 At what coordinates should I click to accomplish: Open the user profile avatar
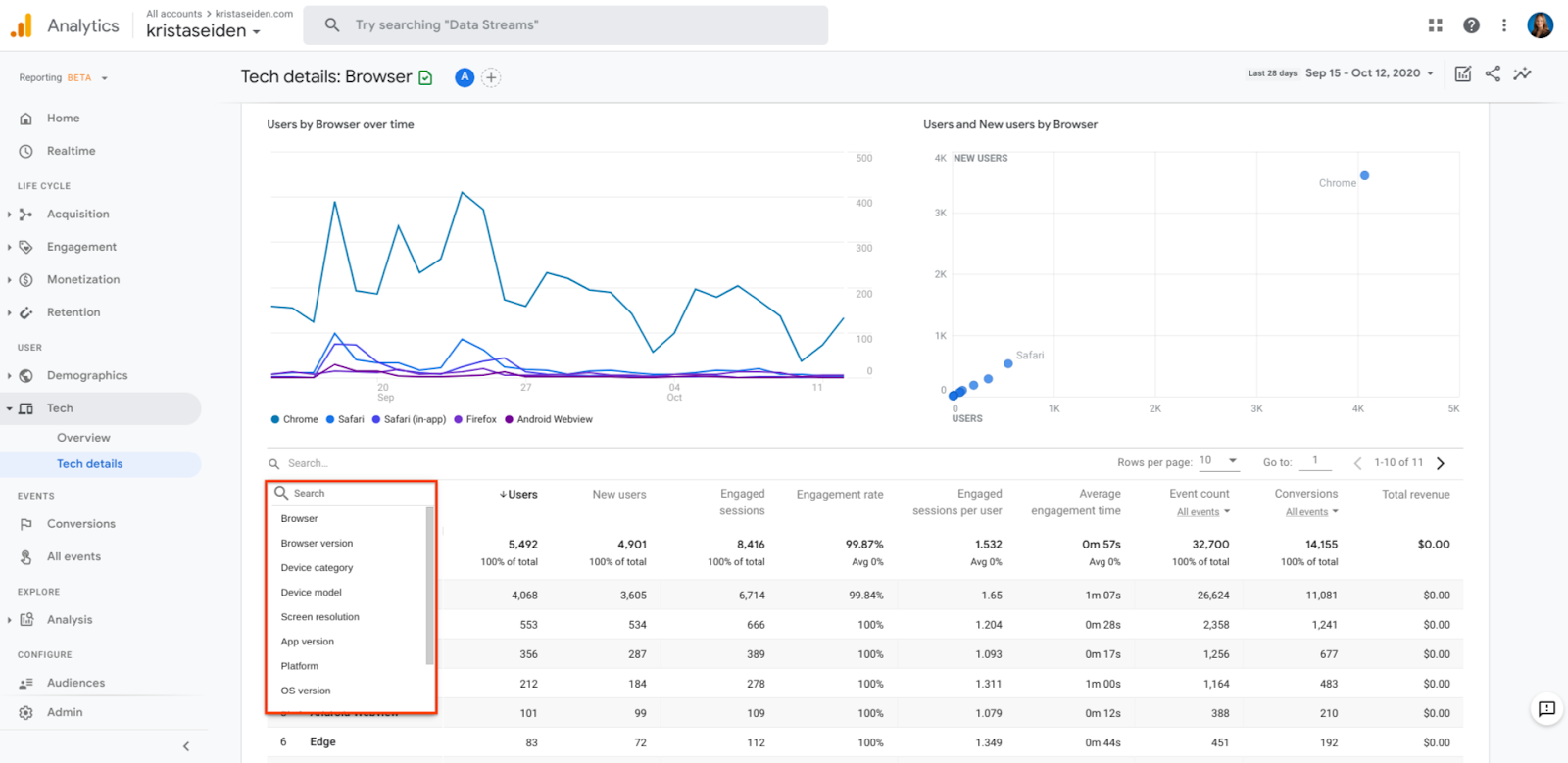(1541, 25)
